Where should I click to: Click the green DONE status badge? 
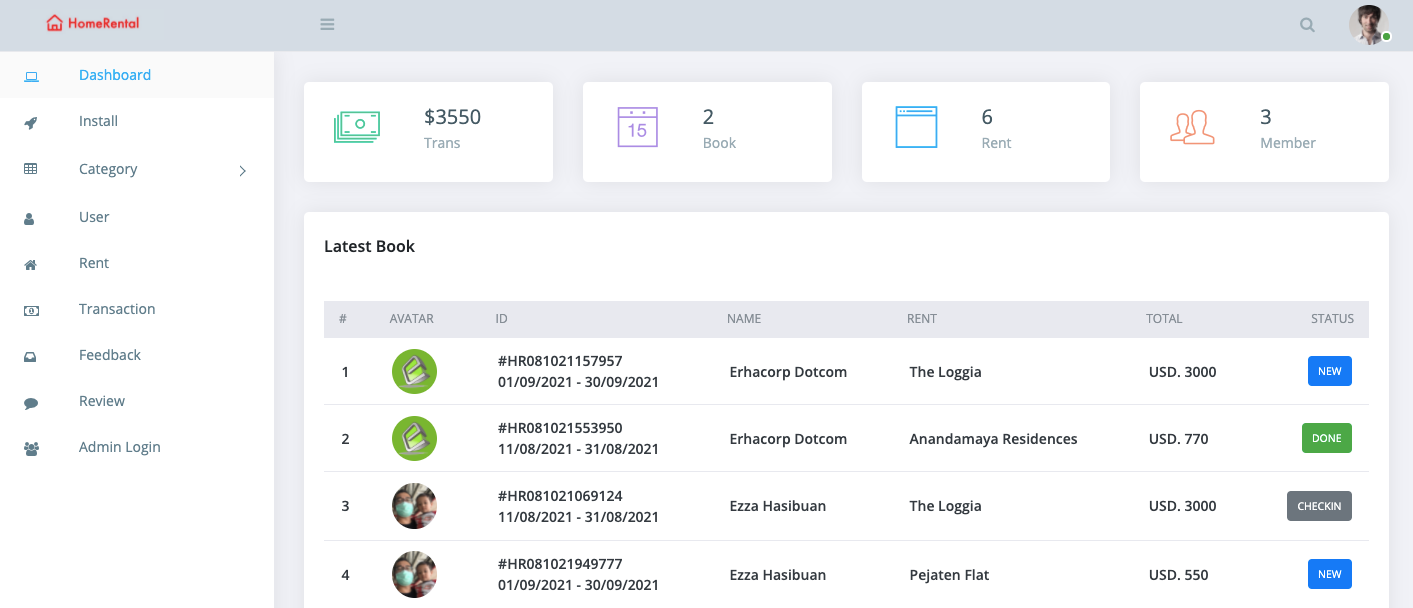pyautogui.click(x=1327, y=438)
